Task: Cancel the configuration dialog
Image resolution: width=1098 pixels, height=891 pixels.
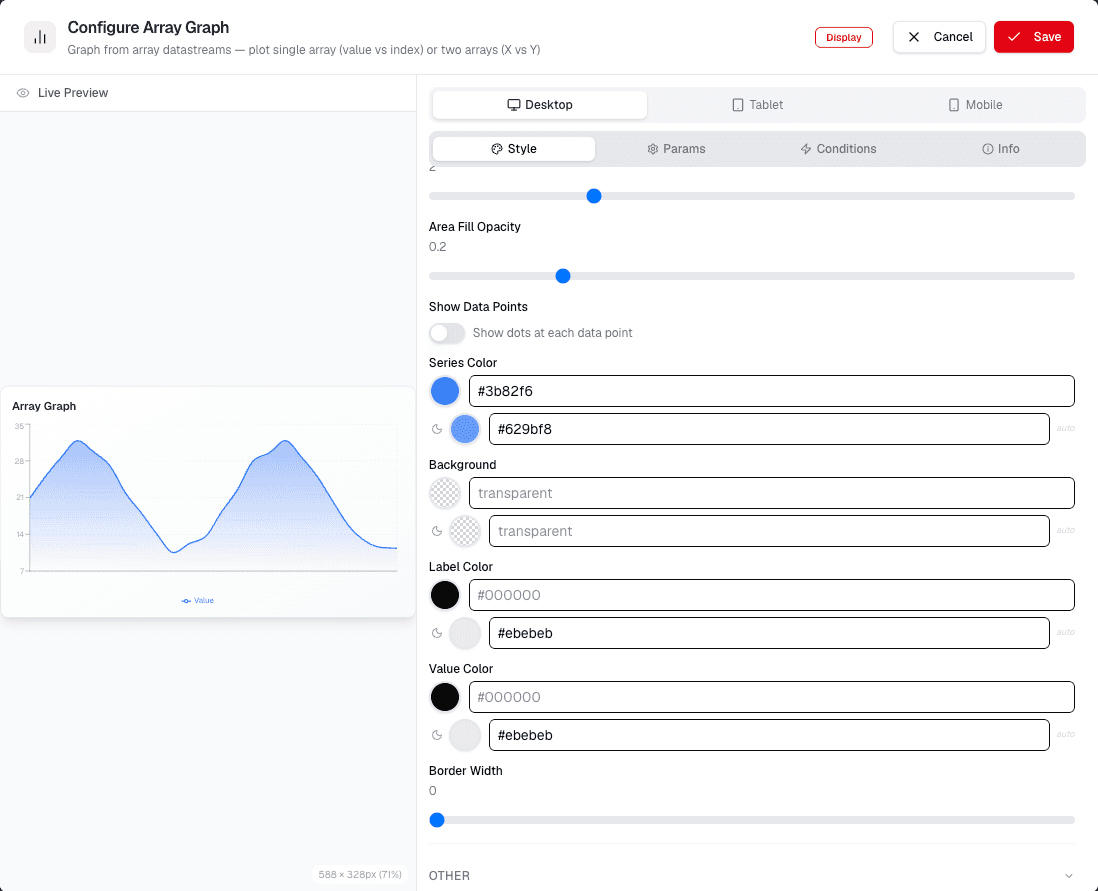Action: tap(939, 37)
